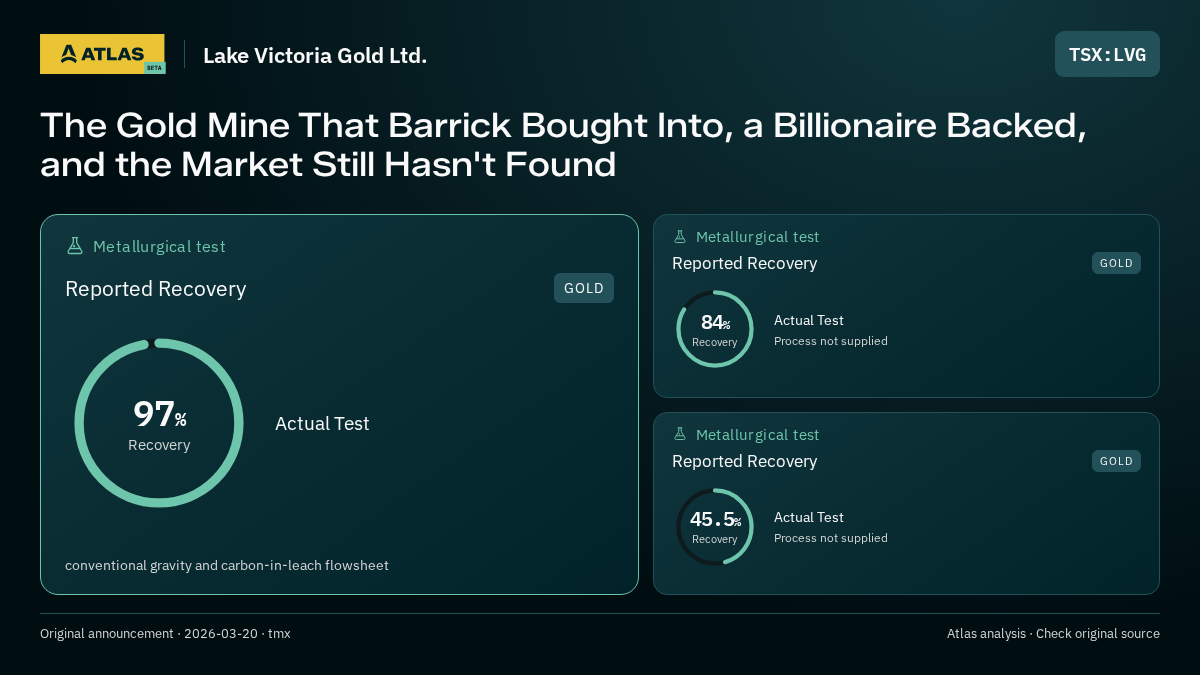Click the Atlas beta logo
Image resolution: width=1200 pixels, height=675 pixels.
[102, 54]
